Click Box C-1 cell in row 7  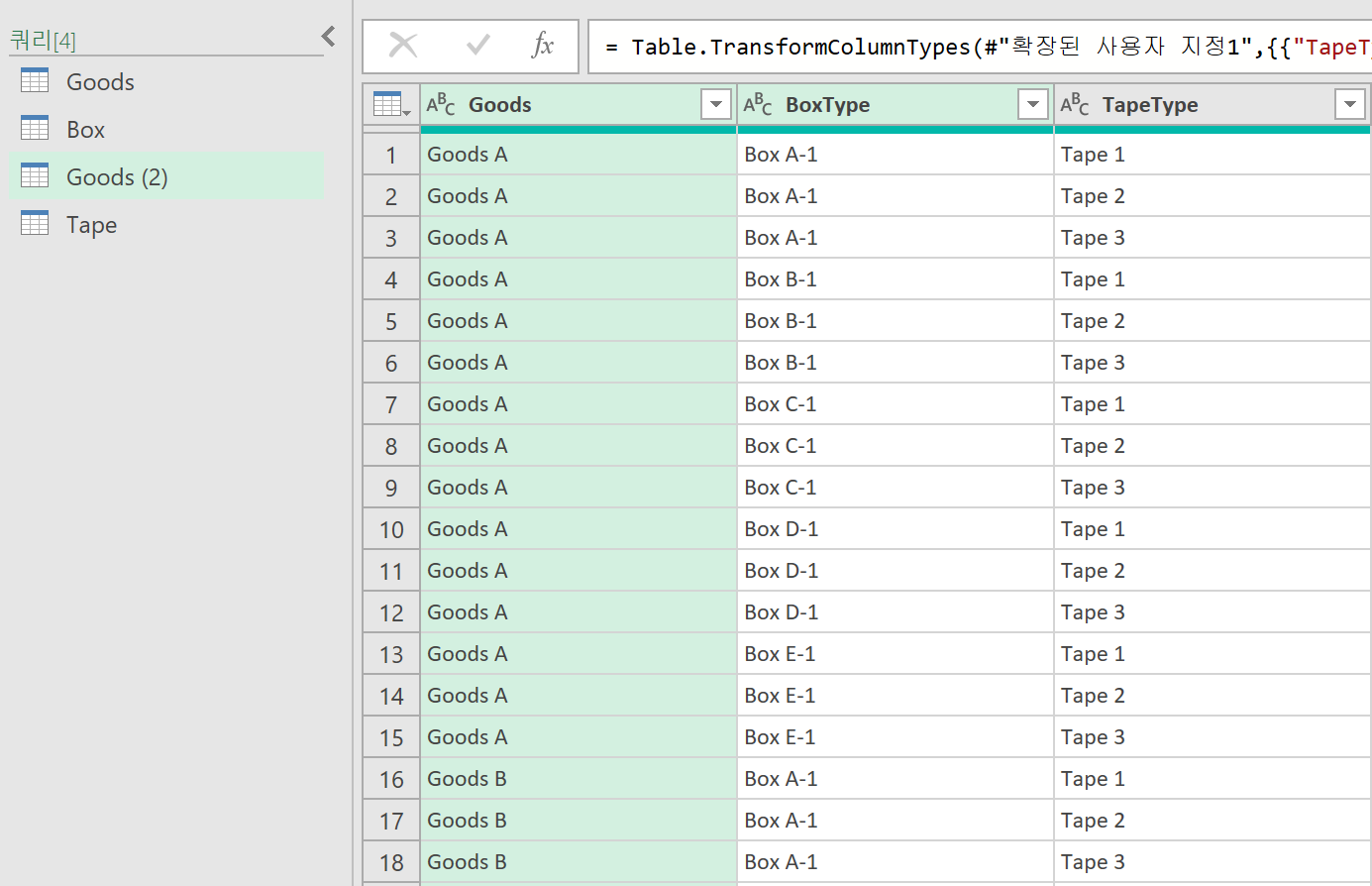(896, 404)
